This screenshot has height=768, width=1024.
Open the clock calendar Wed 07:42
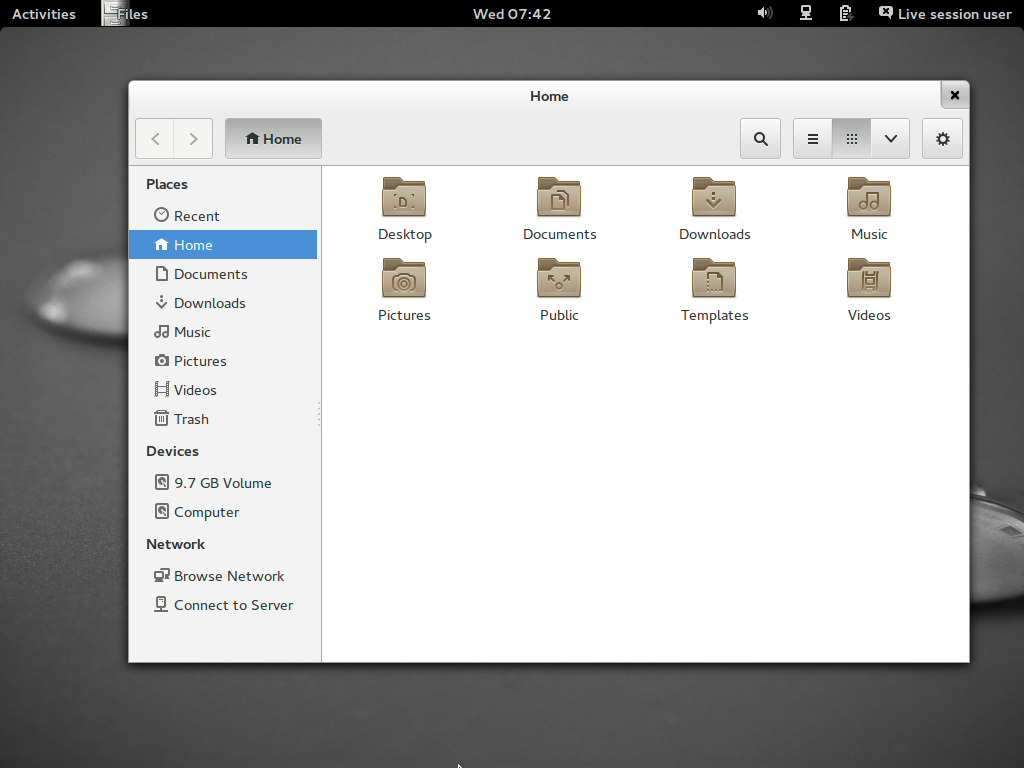[512, 14]
